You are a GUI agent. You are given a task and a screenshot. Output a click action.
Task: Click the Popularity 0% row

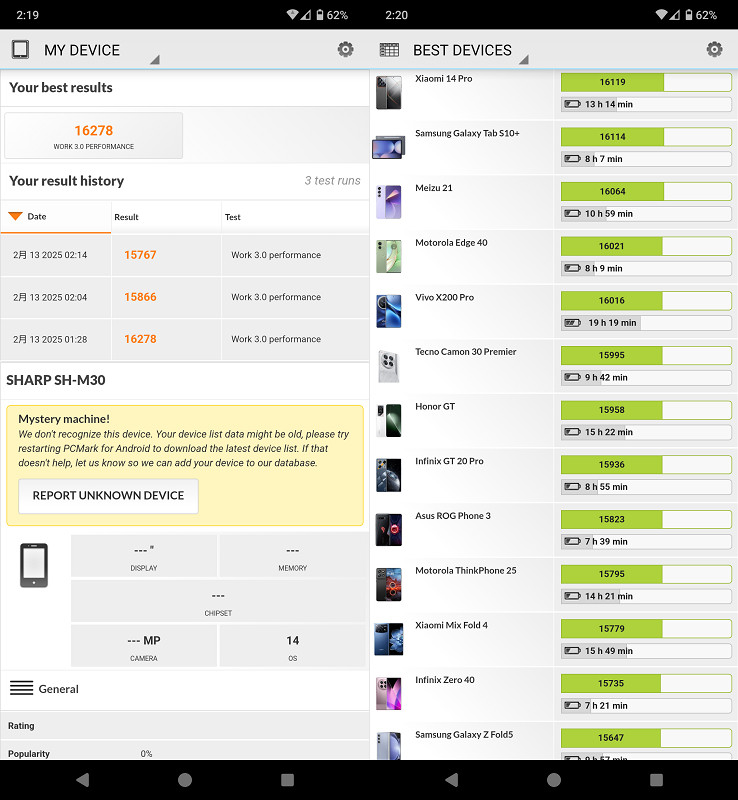[x=185, y=751]
